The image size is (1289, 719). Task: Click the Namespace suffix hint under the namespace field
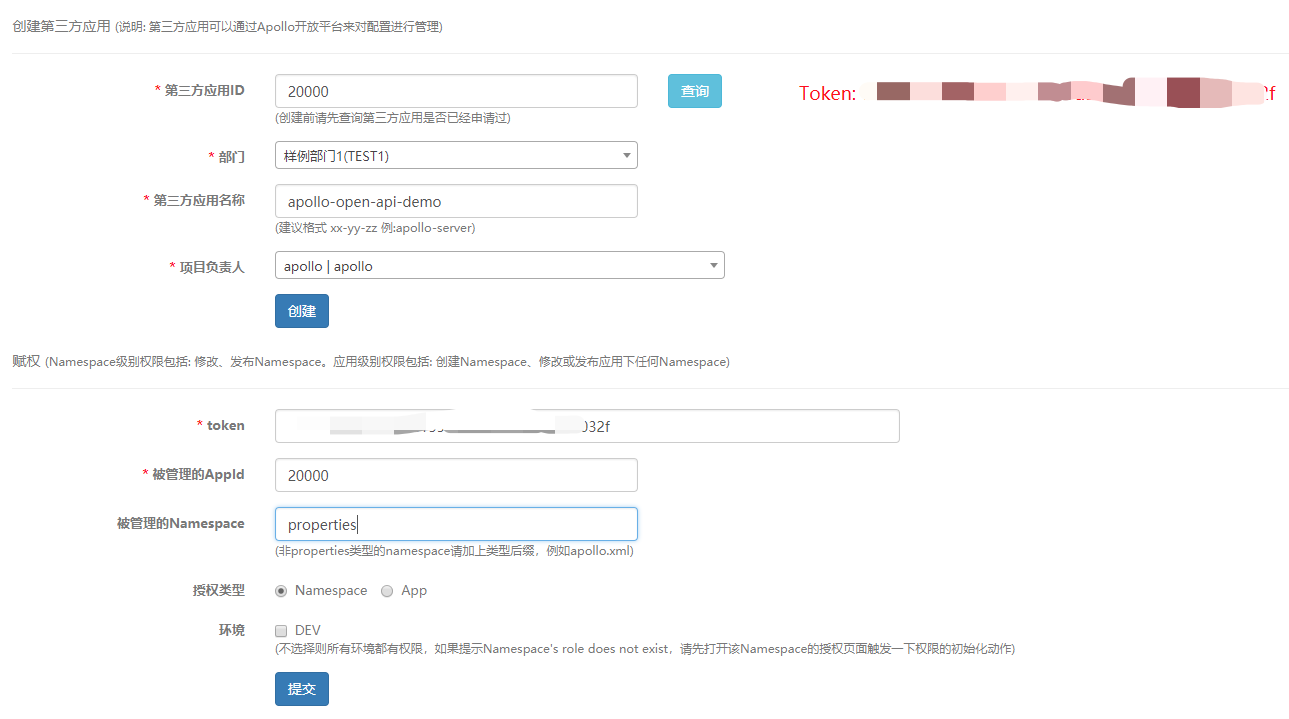tap(455, 550)
